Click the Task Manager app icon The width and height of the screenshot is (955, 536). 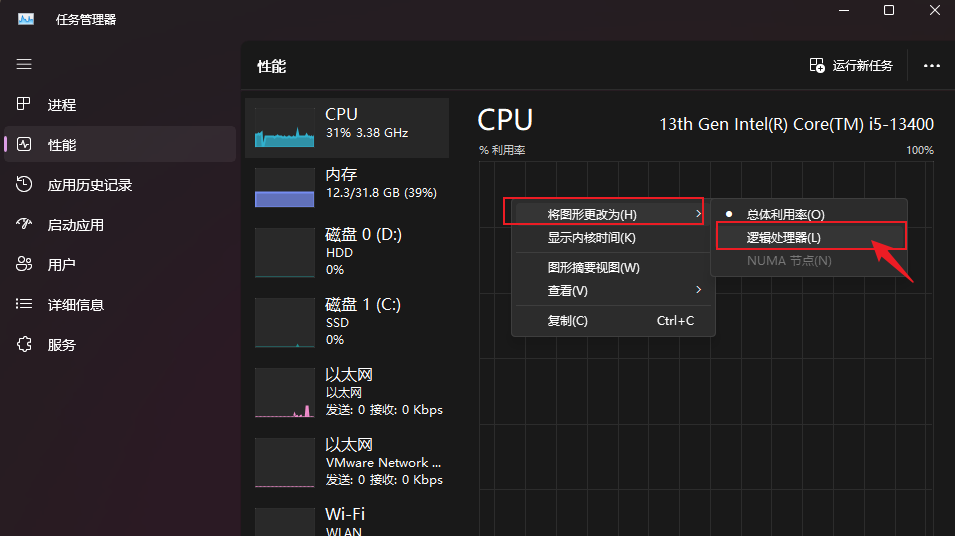26,19
